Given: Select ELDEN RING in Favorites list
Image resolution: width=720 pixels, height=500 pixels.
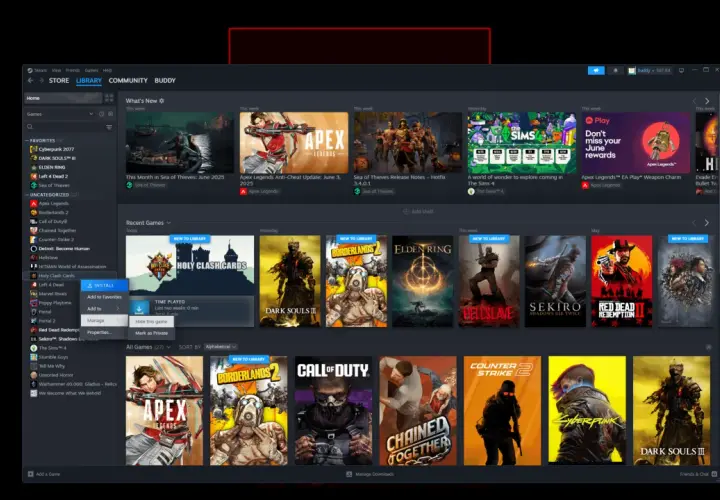Looking at the screenshot, I should (x=52, y=167).
